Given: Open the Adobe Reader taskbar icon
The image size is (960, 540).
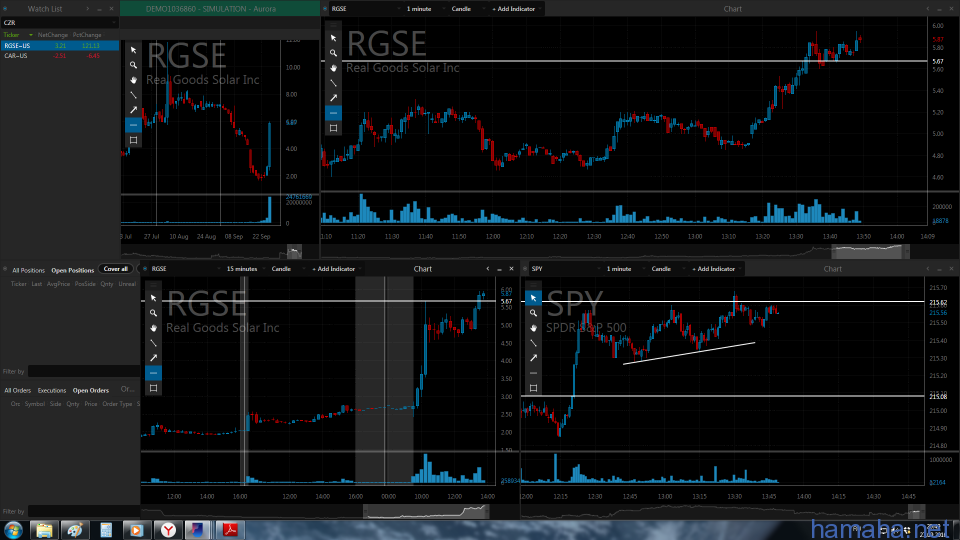Looking at the screenshot, I should pos(230,530).
